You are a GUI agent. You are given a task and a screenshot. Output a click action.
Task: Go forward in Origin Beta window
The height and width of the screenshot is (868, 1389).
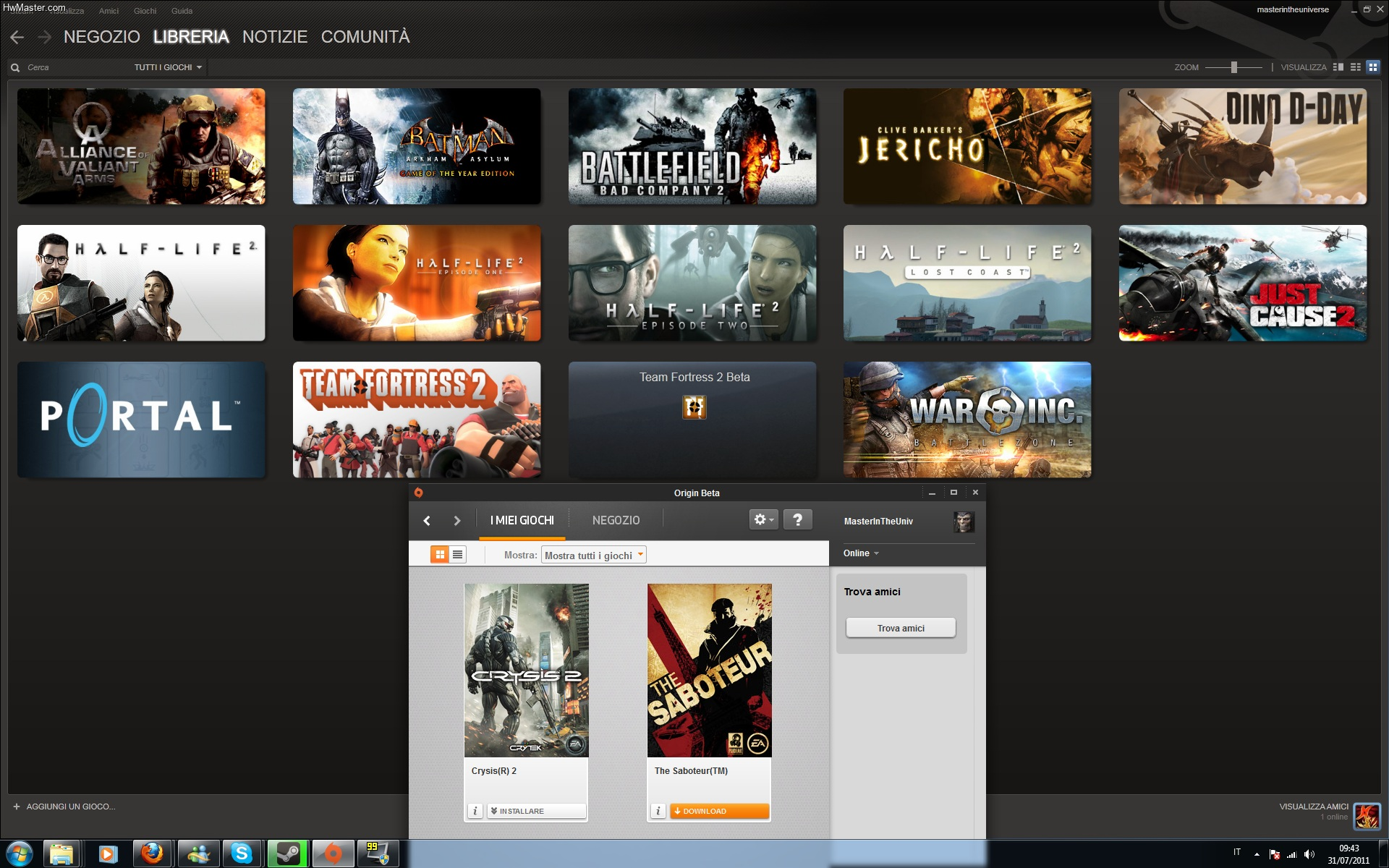pos(456,521)
